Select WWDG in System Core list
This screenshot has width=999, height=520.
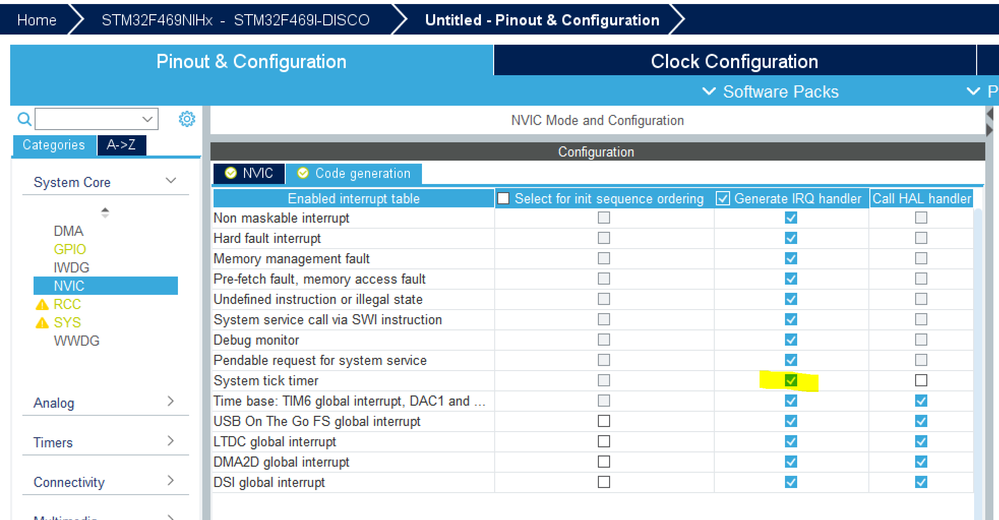coord(76,341)
